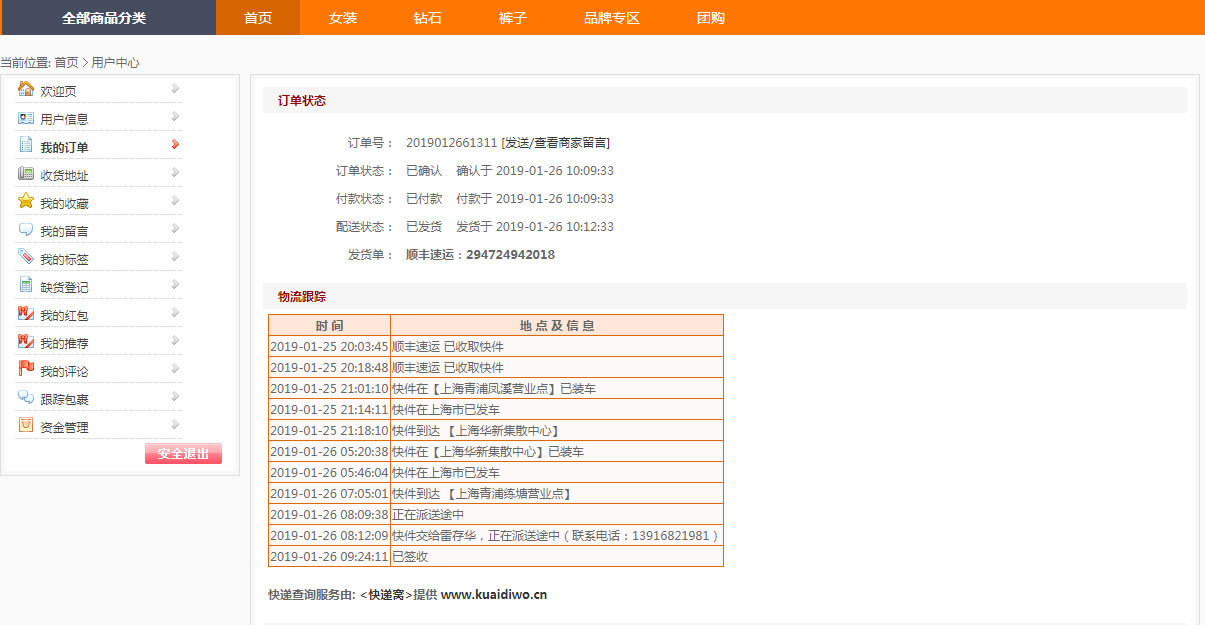This screenshot has height=625, width=1205.
Task: Click the 2019-01-25 20:03:45 time cell
Action: click(329, 346)
